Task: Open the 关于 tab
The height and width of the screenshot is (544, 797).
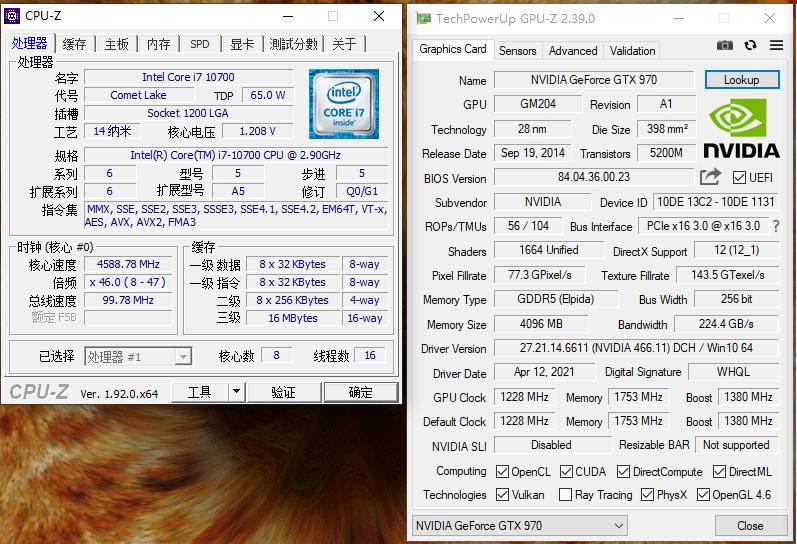Action: 344,44
